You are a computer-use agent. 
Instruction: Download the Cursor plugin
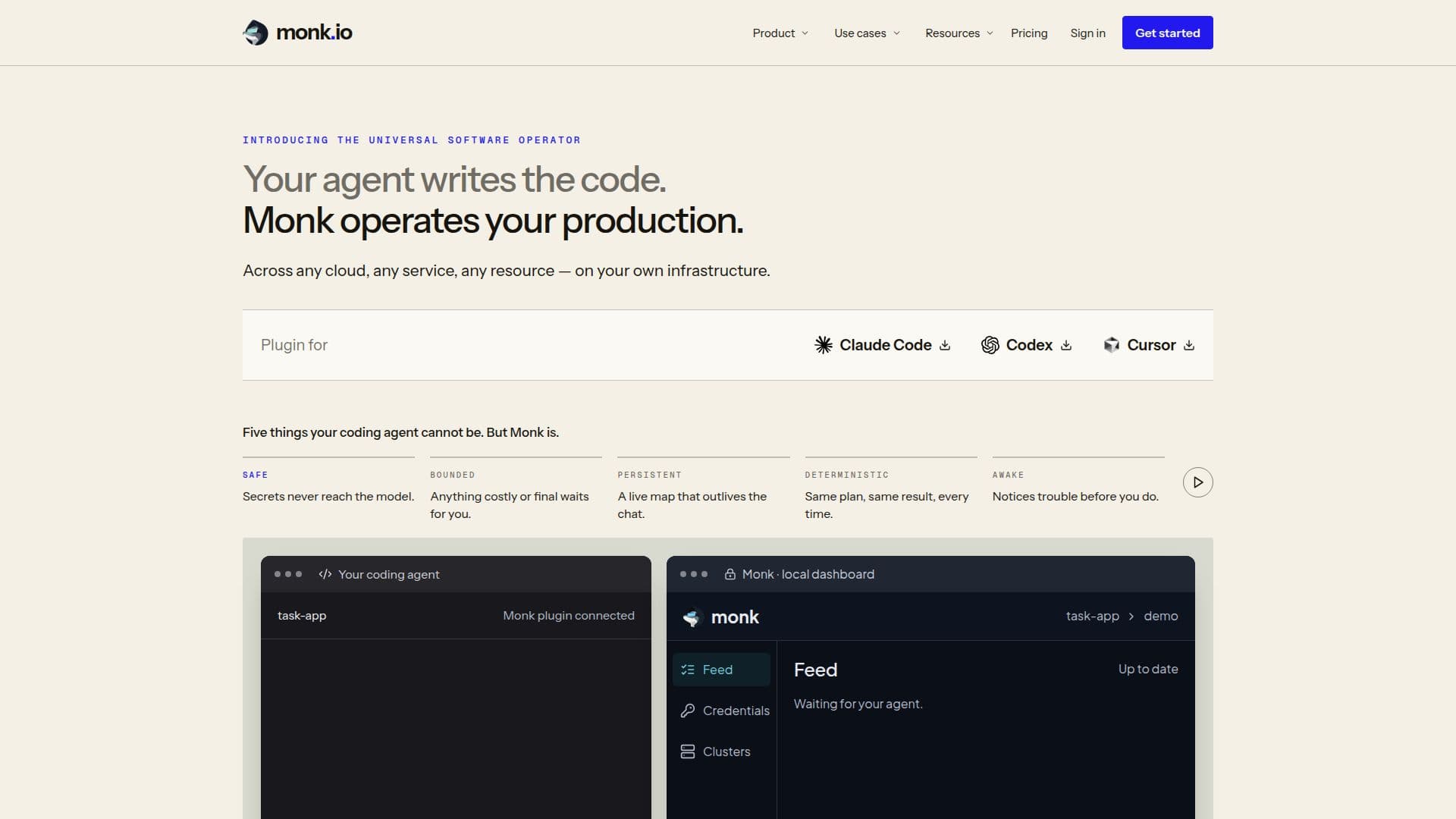(1189, 345)
